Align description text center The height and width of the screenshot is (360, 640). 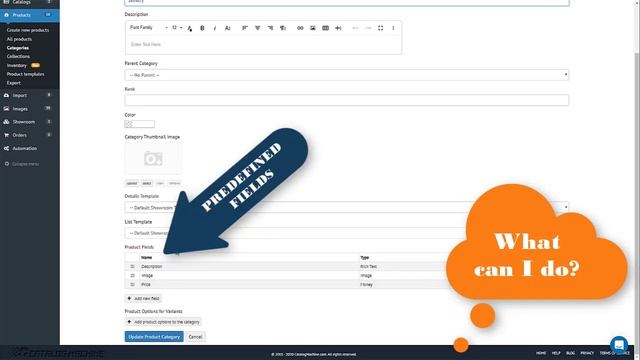pyautogui.click(x=257, y=28)
